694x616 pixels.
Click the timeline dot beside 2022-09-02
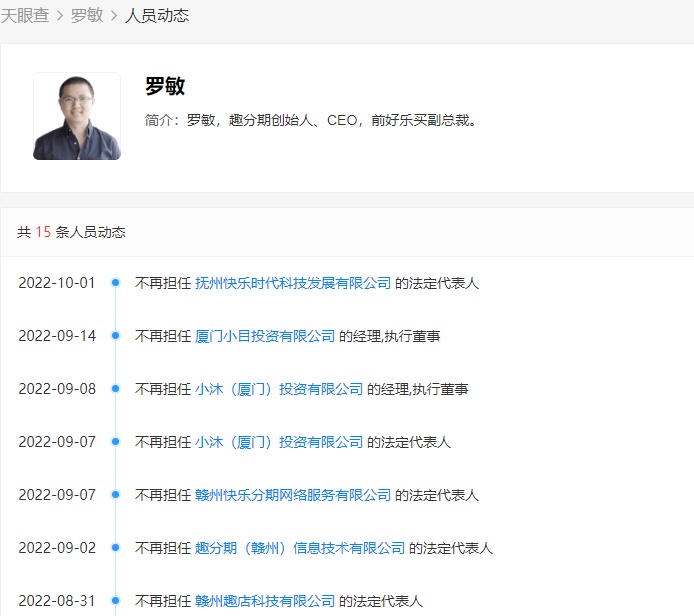point(116,547)
